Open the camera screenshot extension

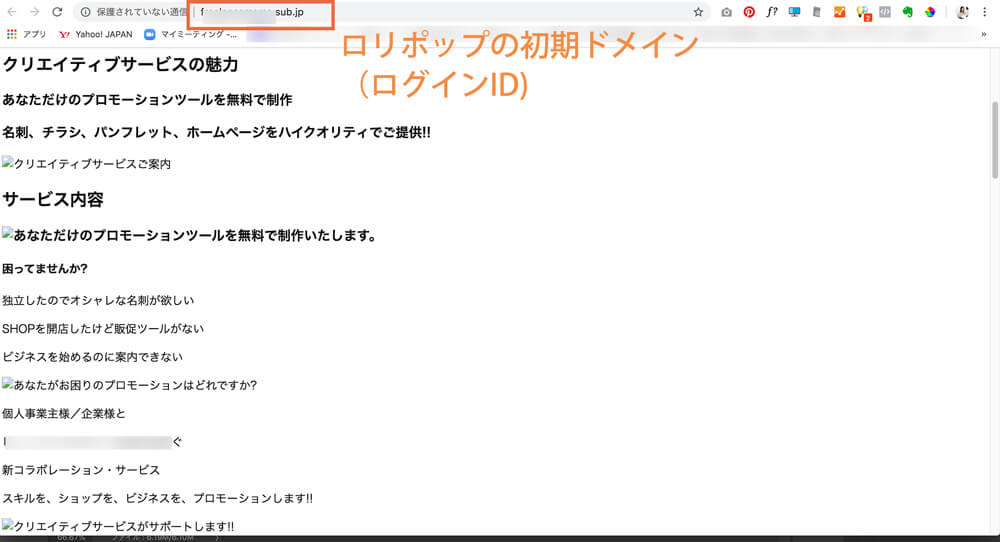(726, 12)
